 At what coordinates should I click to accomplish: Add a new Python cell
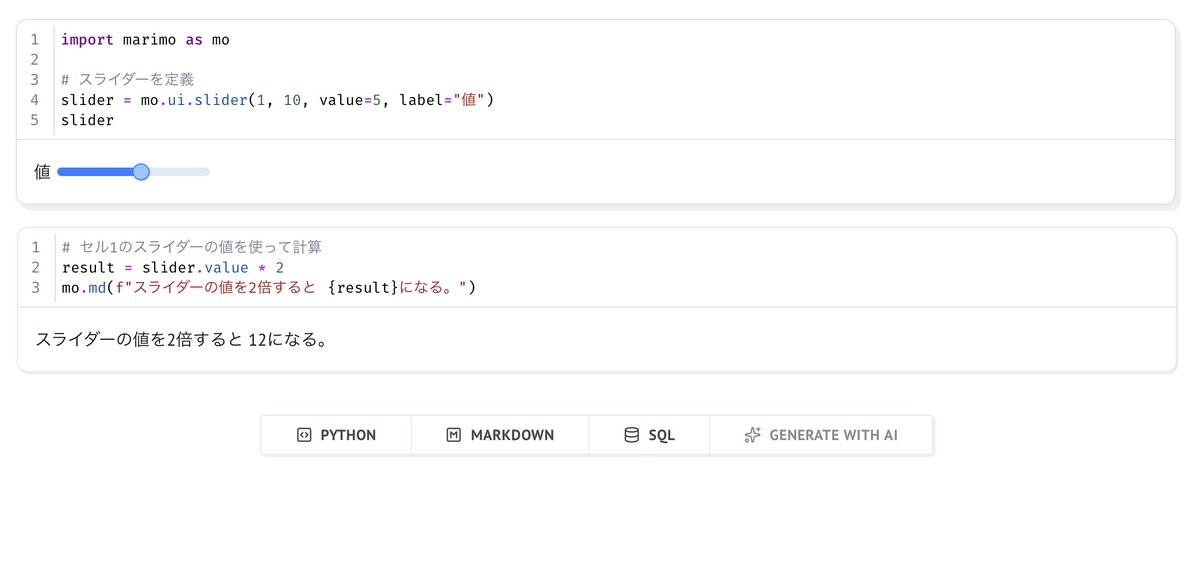click(336, 435)
